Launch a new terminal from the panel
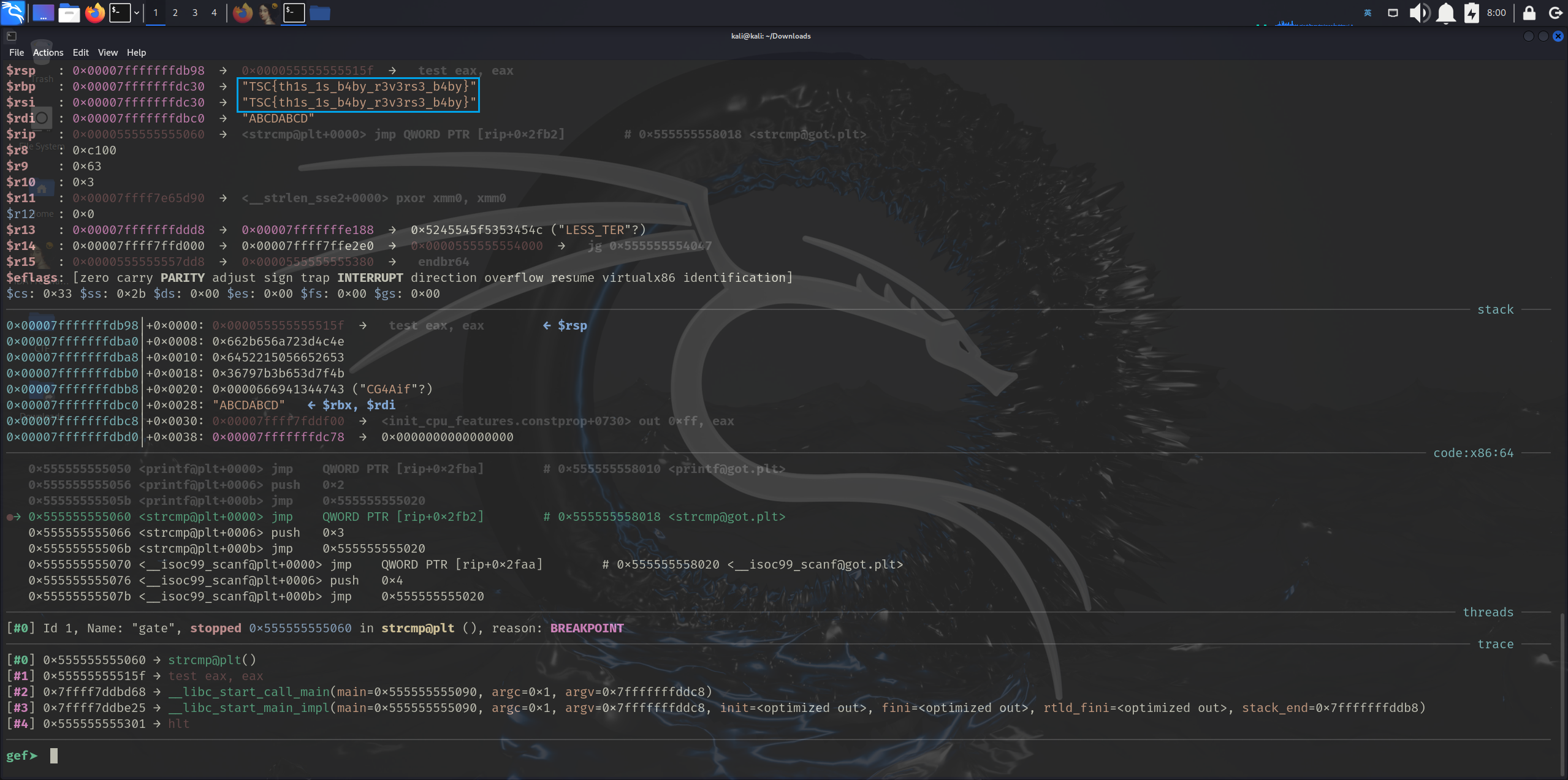 (120, 12)
